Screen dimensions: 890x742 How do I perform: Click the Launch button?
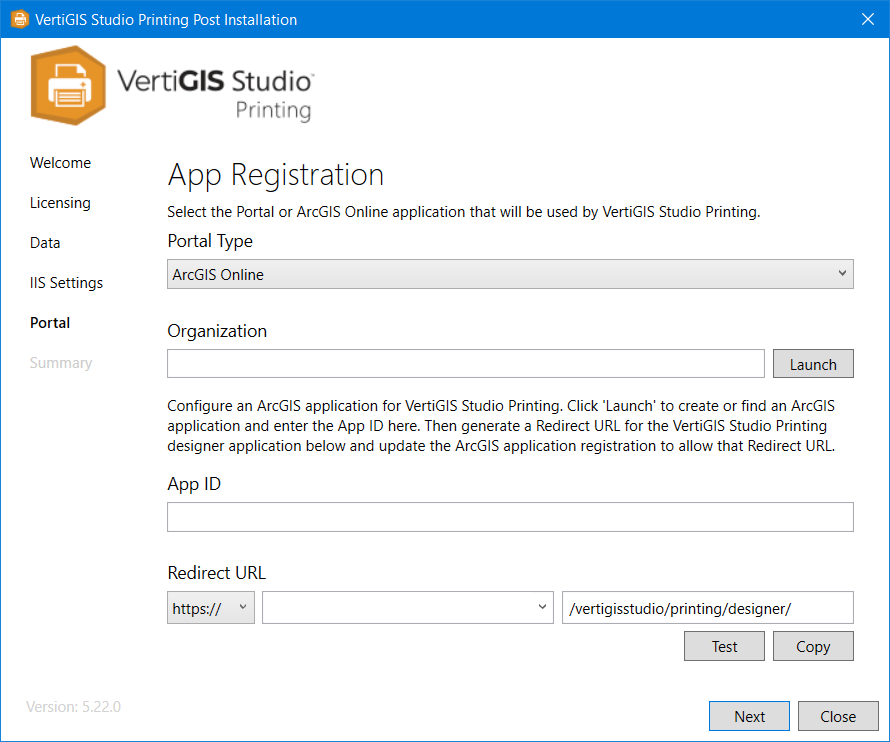pyautogui.click(x=813, y=363)
